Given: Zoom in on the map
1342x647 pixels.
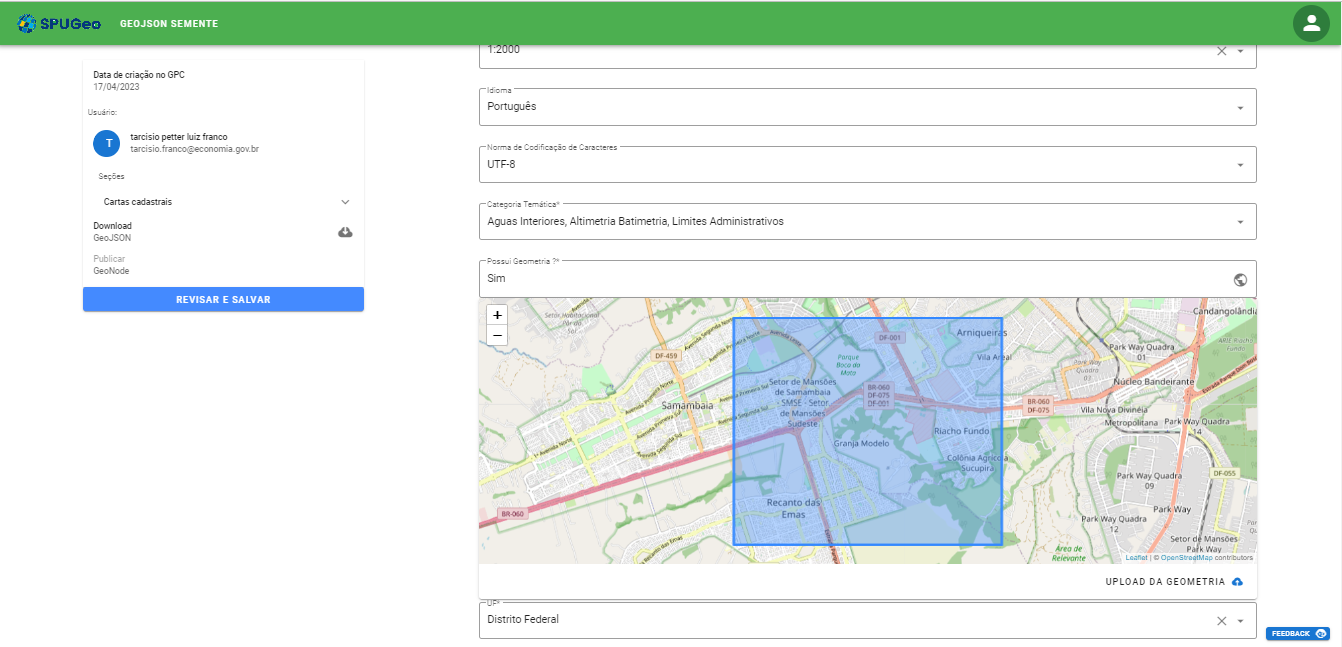Looking at the screenshot, I should pyautogui.click(x=497, y=314).
